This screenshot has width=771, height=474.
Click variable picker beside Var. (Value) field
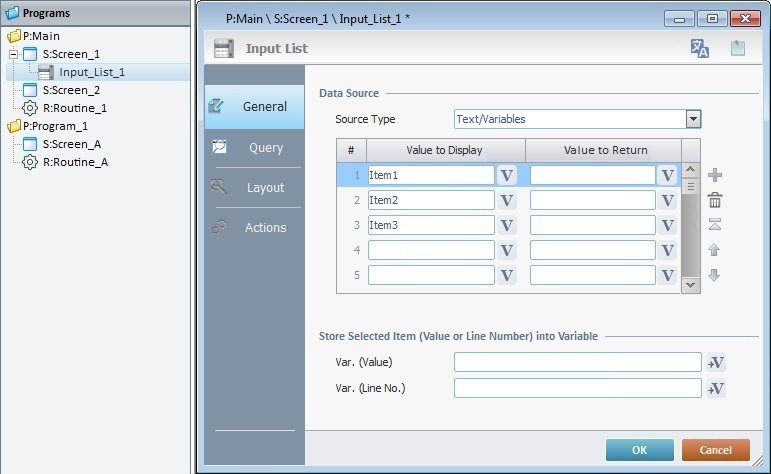coord(716,362)
